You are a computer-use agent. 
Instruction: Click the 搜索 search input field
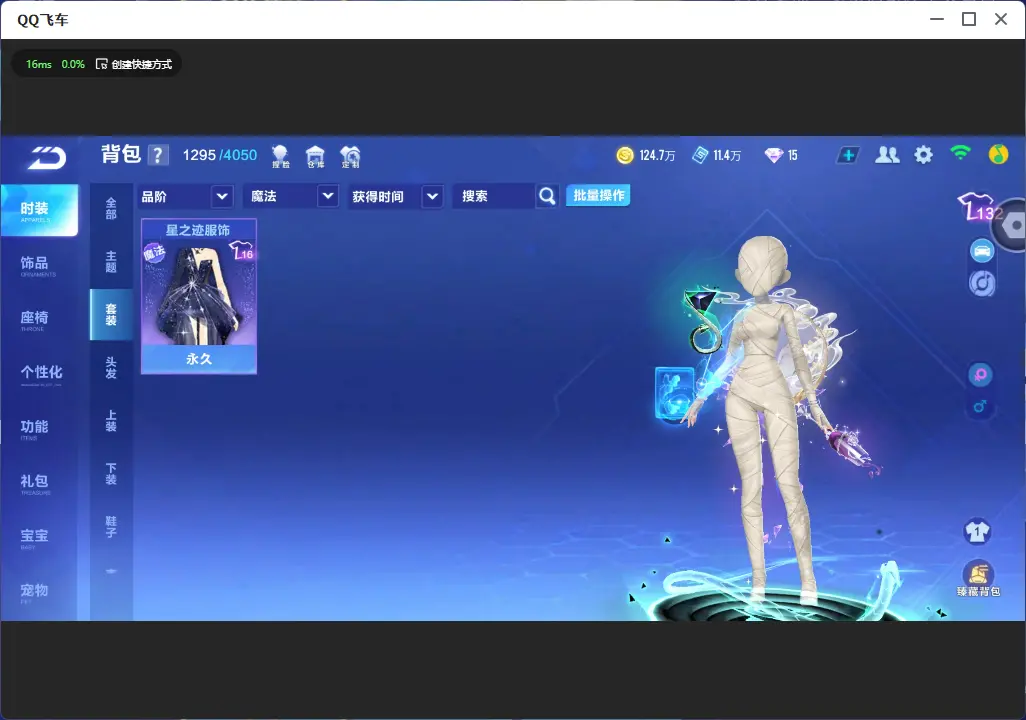493,196
